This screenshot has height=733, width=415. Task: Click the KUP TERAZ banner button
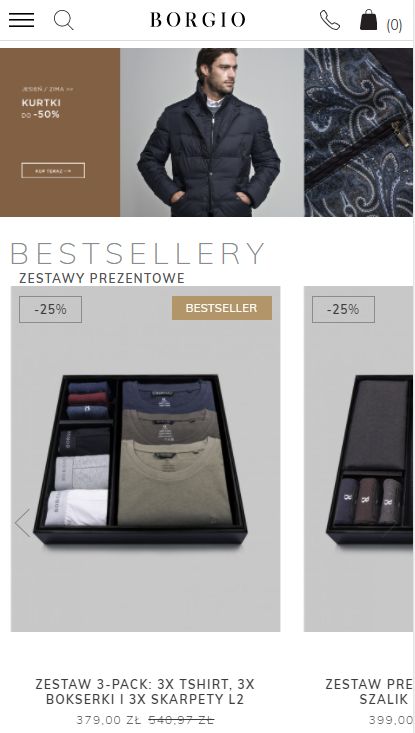click(x=53, y=171)
